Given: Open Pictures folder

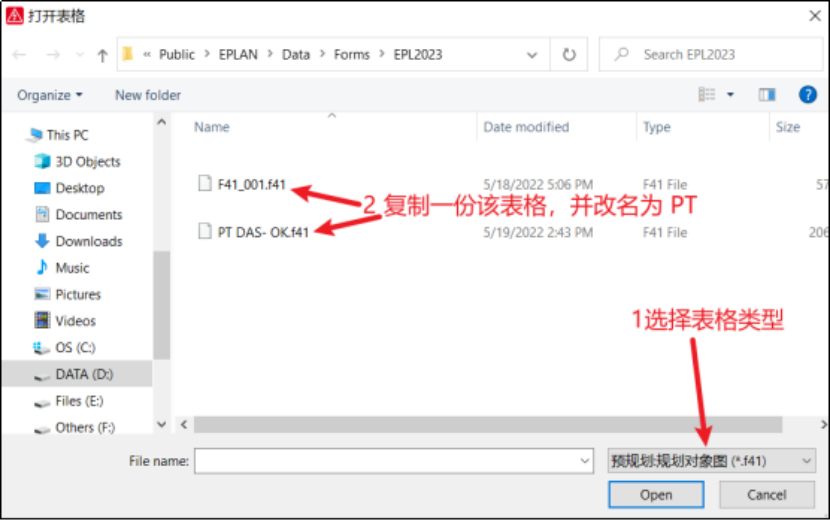Looking at the screenshot, I should 78,294.
